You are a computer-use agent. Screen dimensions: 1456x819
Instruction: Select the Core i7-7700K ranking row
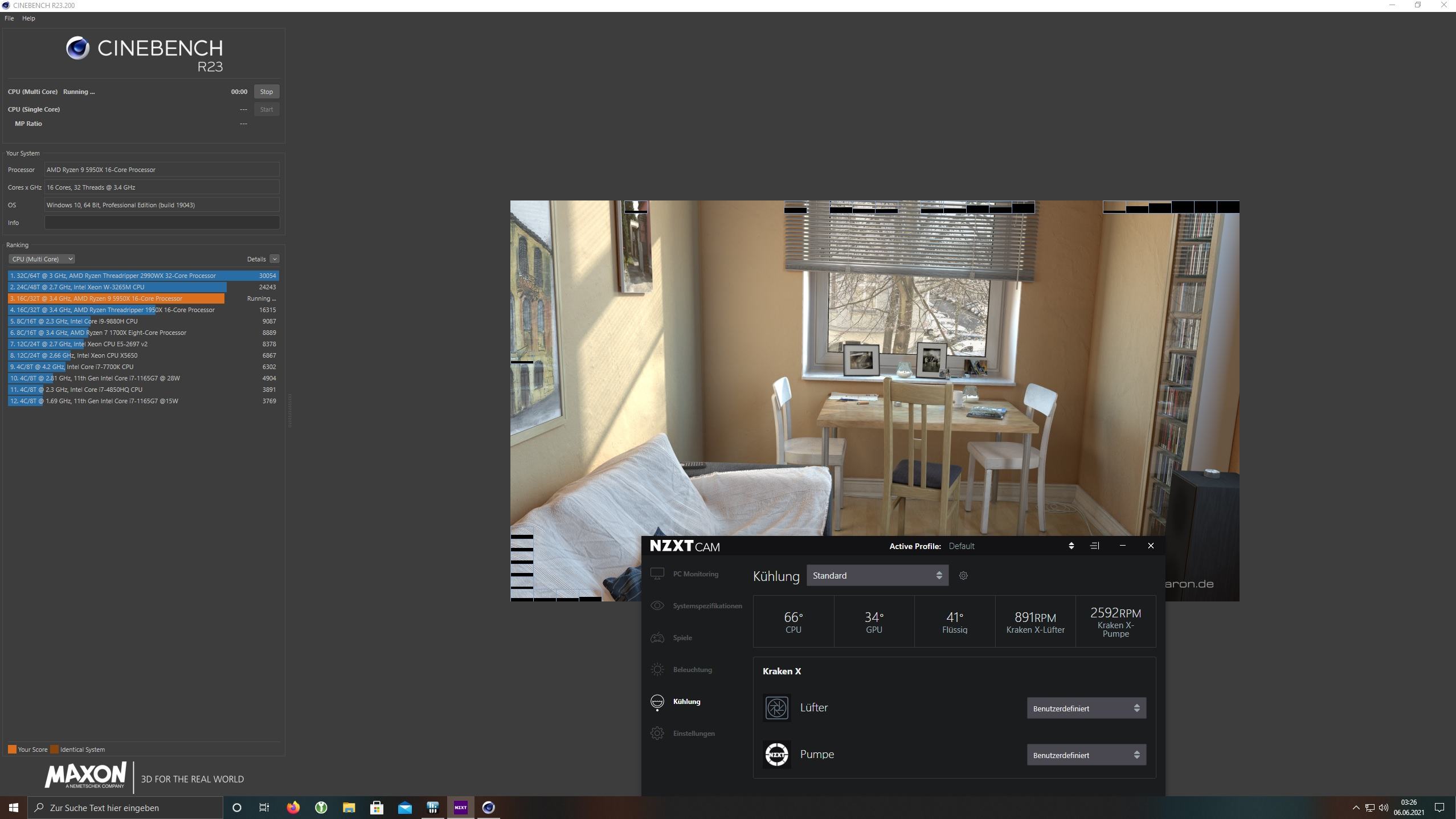(x=144, y=367)
